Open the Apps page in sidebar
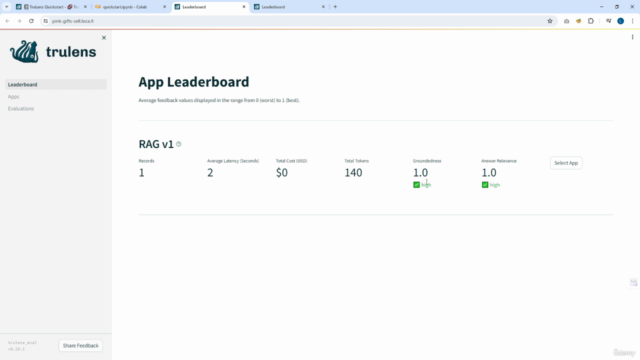The image size is (640, 360). (13, 97)
